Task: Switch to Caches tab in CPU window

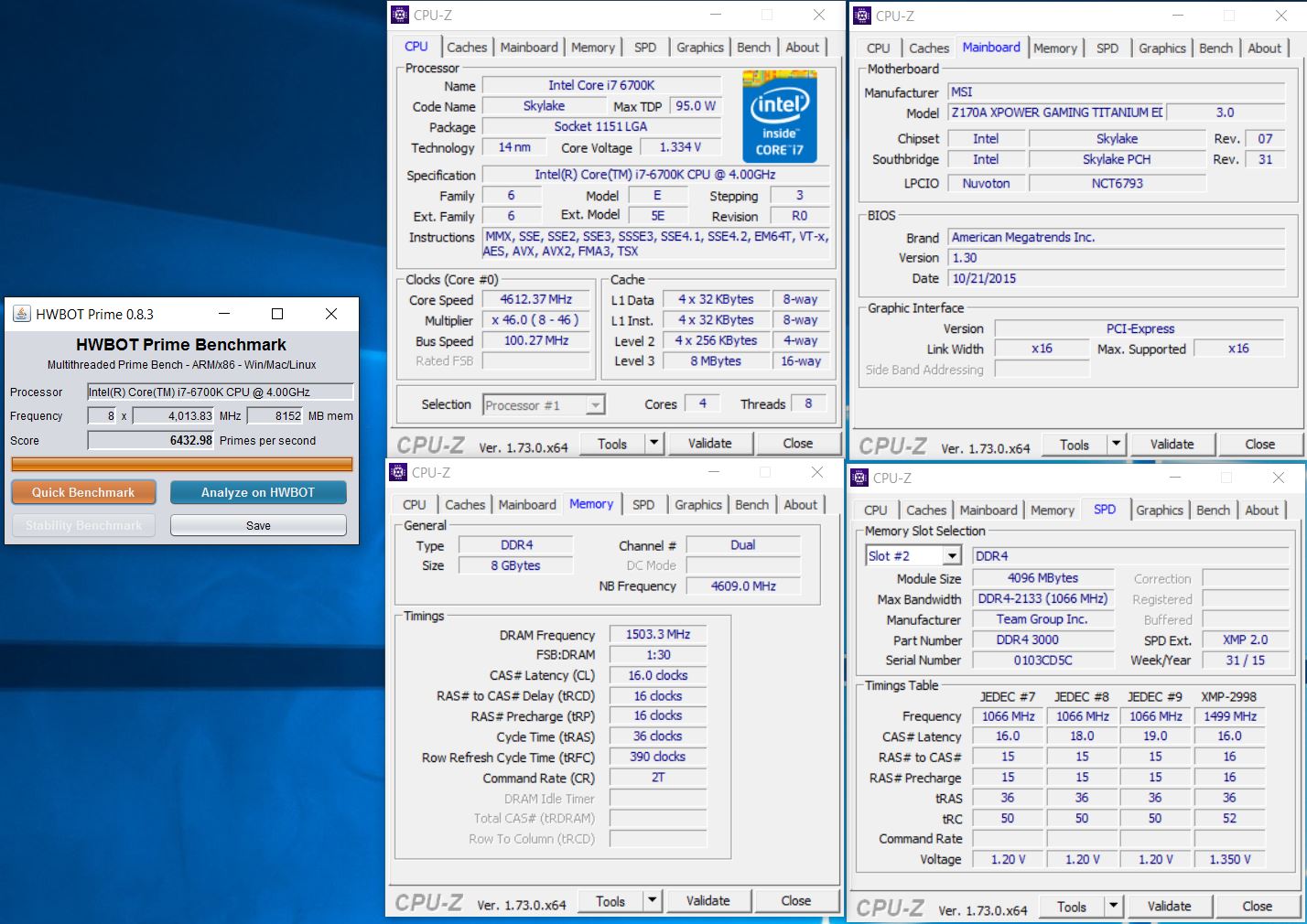Action: pos(467,48)
